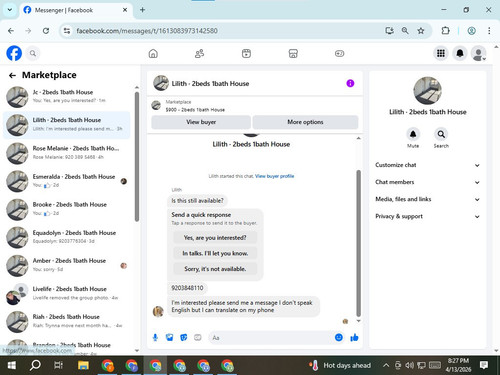The image size is (500, 375).
Task: Send a thumbs-up like
Action: [x=354, y=338]
